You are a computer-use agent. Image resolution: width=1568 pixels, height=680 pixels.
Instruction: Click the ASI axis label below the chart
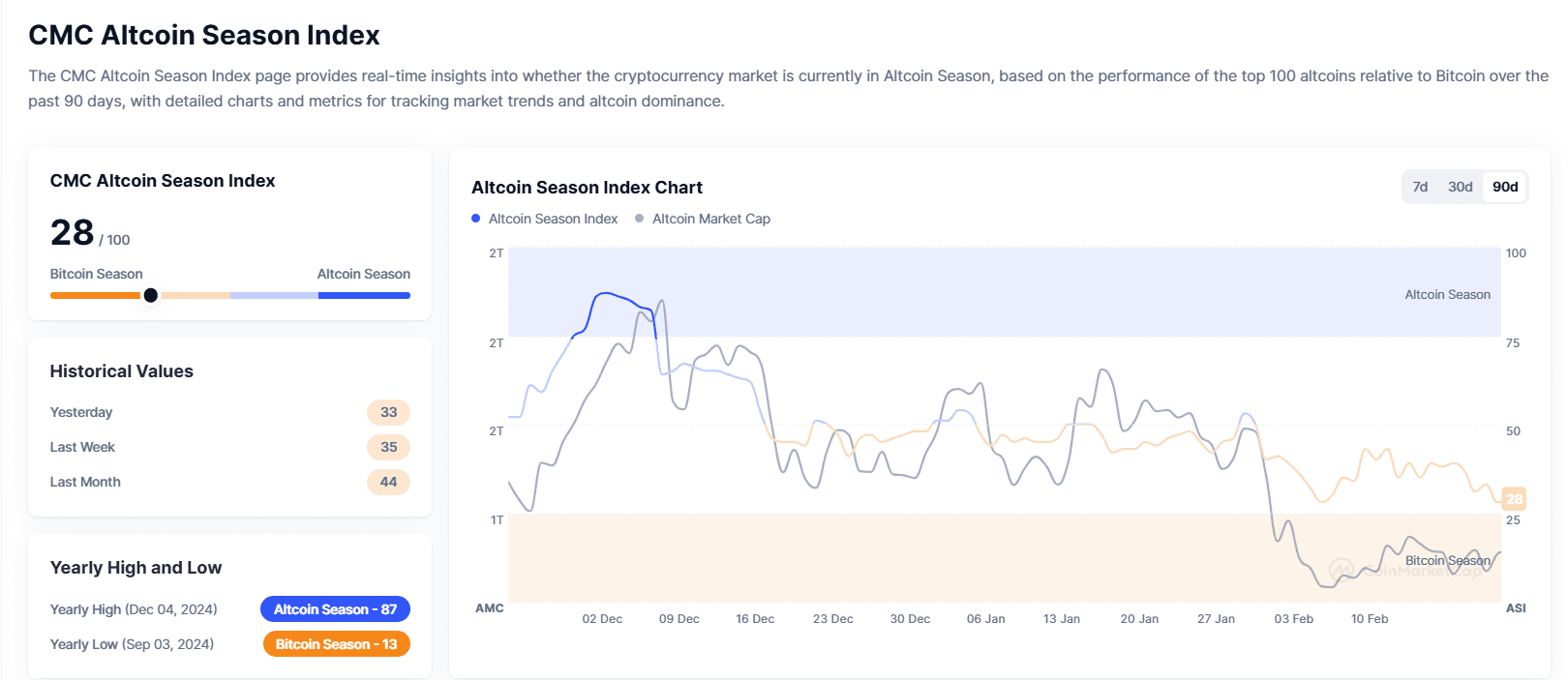click(1516, 608)
